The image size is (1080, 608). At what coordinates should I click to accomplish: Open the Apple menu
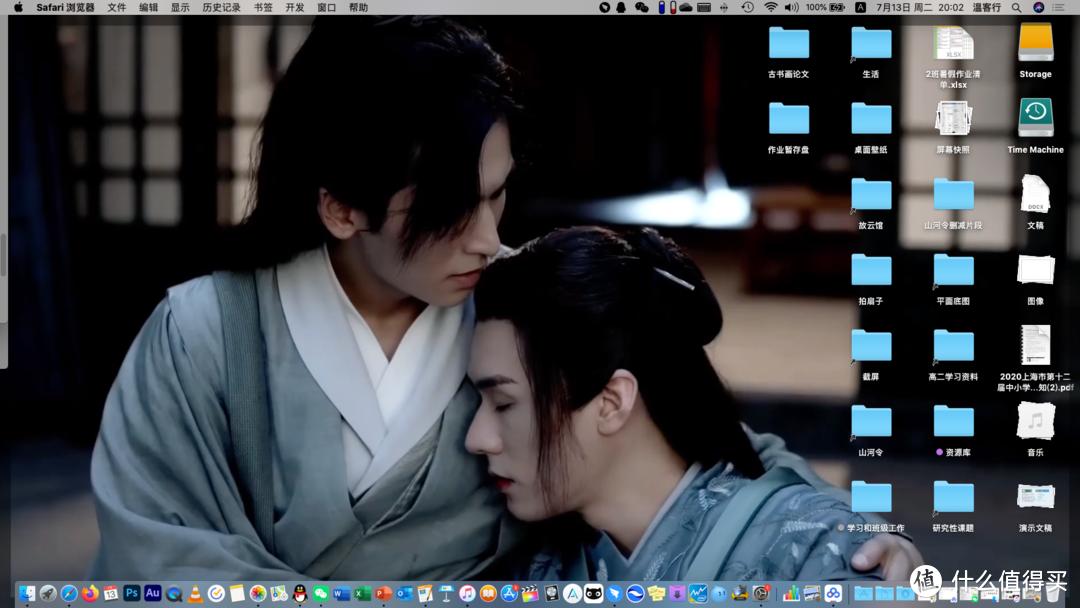(x=18, y=7)
